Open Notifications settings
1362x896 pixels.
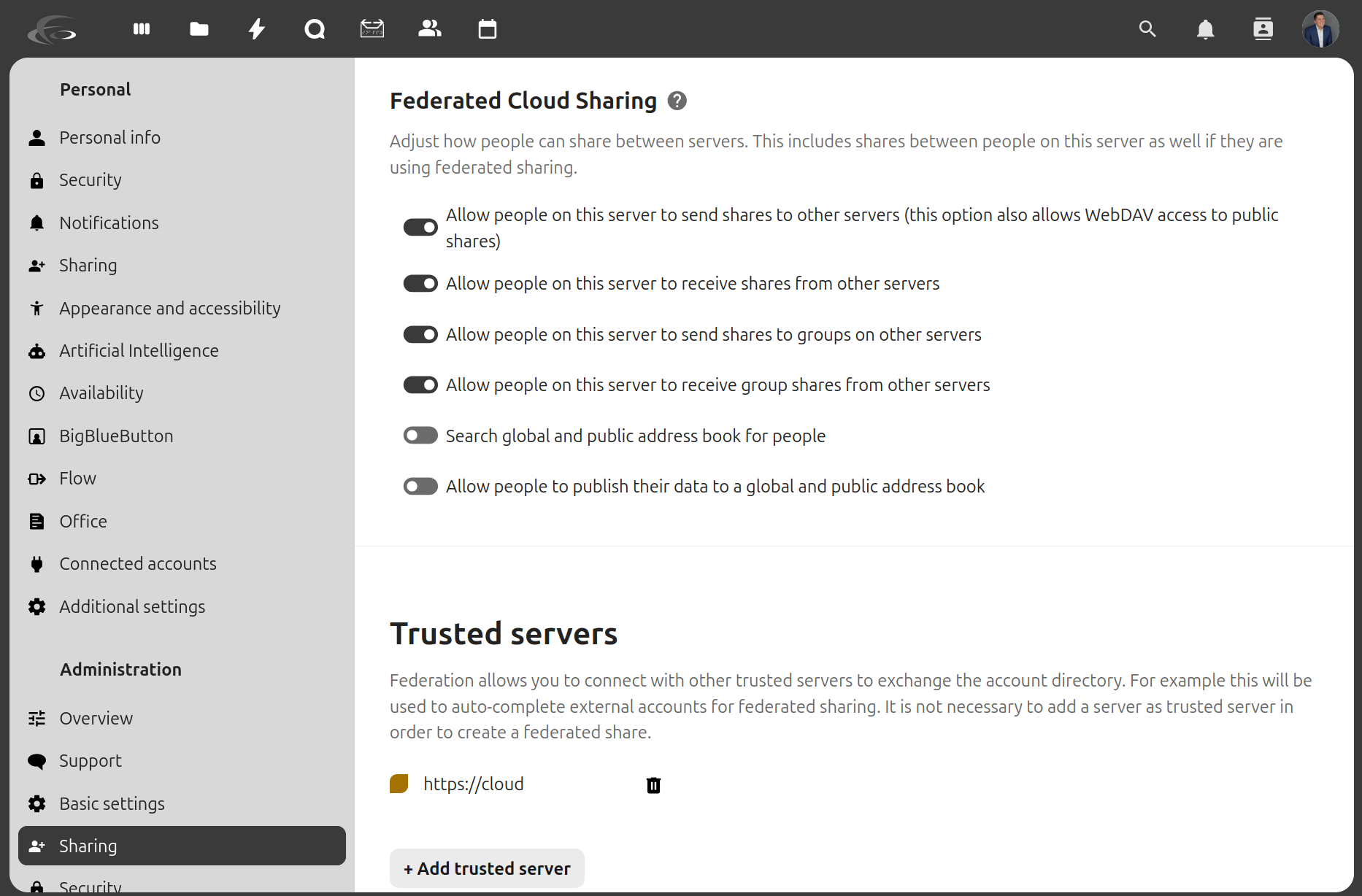pyautogui.click(x=182, y=223)
